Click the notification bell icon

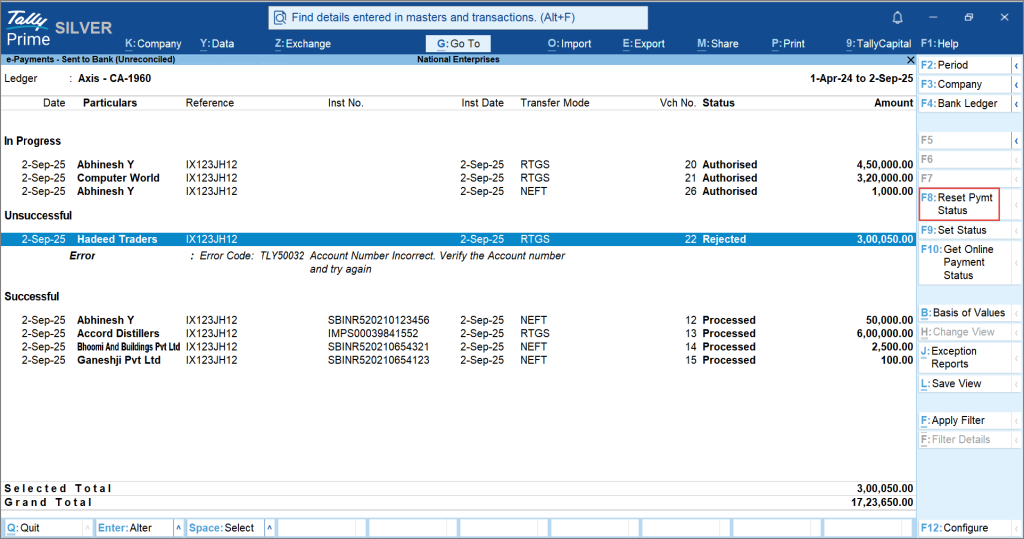tap(897, 18)
